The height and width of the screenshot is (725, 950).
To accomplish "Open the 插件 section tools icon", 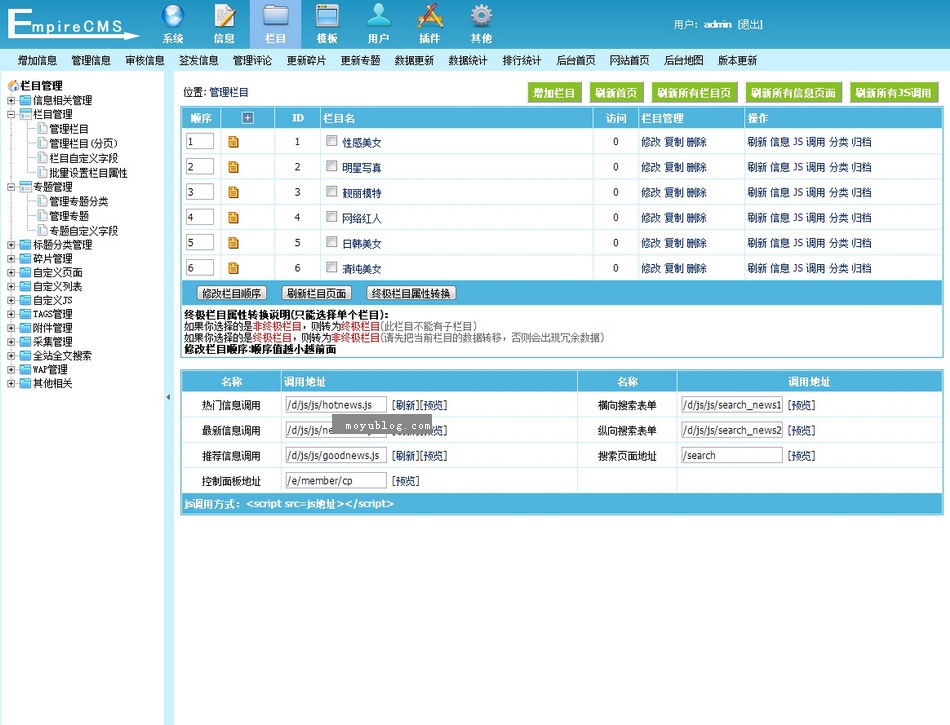I will pos(430,16).
